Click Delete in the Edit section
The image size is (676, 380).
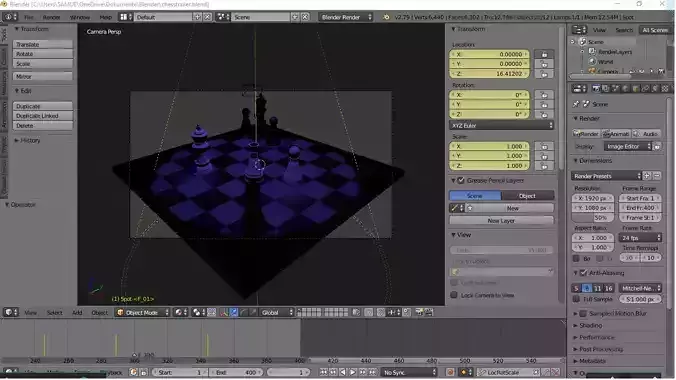43,126
